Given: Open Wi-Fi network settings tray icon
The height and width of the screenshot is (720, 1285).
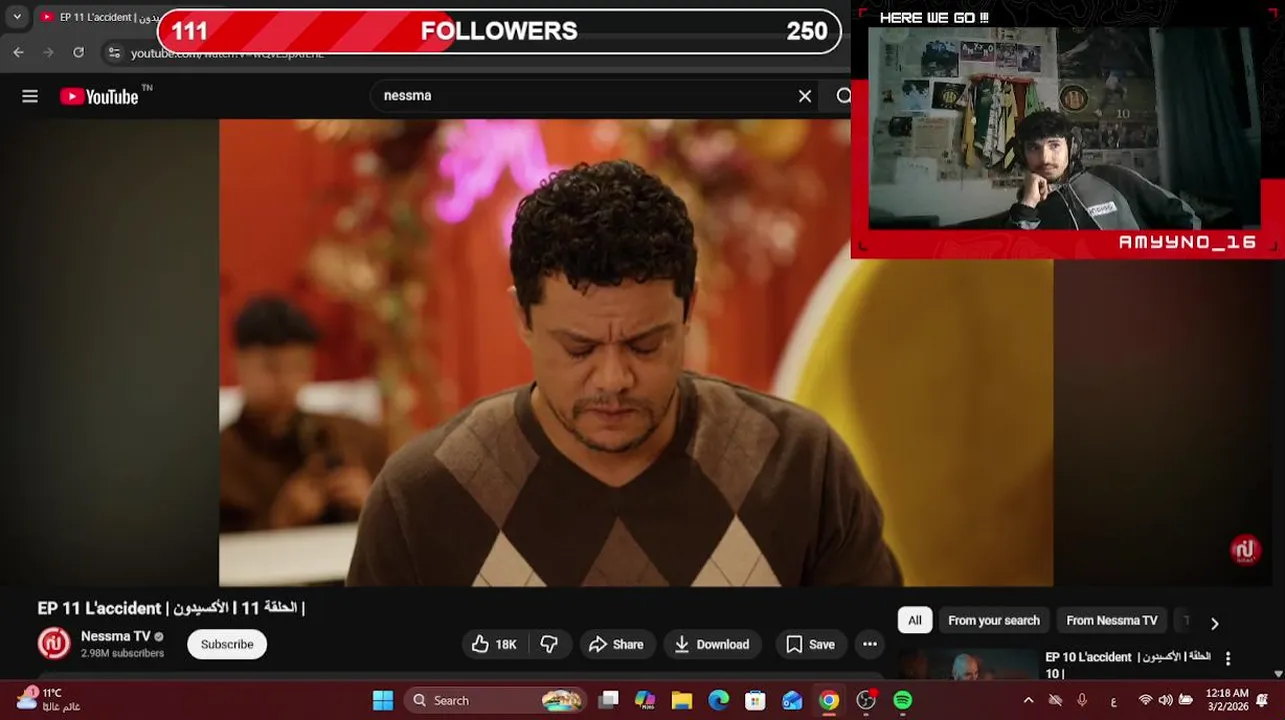Looking at the screenshot, I should pos(1146,700).
